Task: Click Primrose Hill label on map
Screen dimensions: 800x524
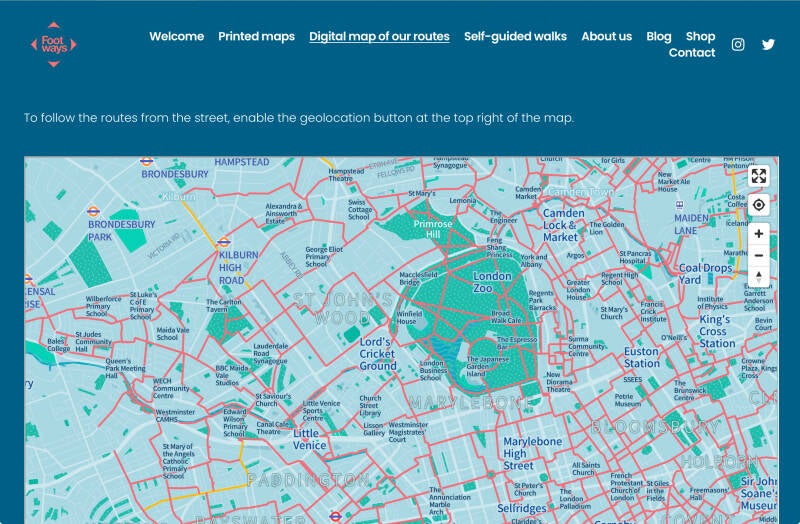Action: pos(433,229)
